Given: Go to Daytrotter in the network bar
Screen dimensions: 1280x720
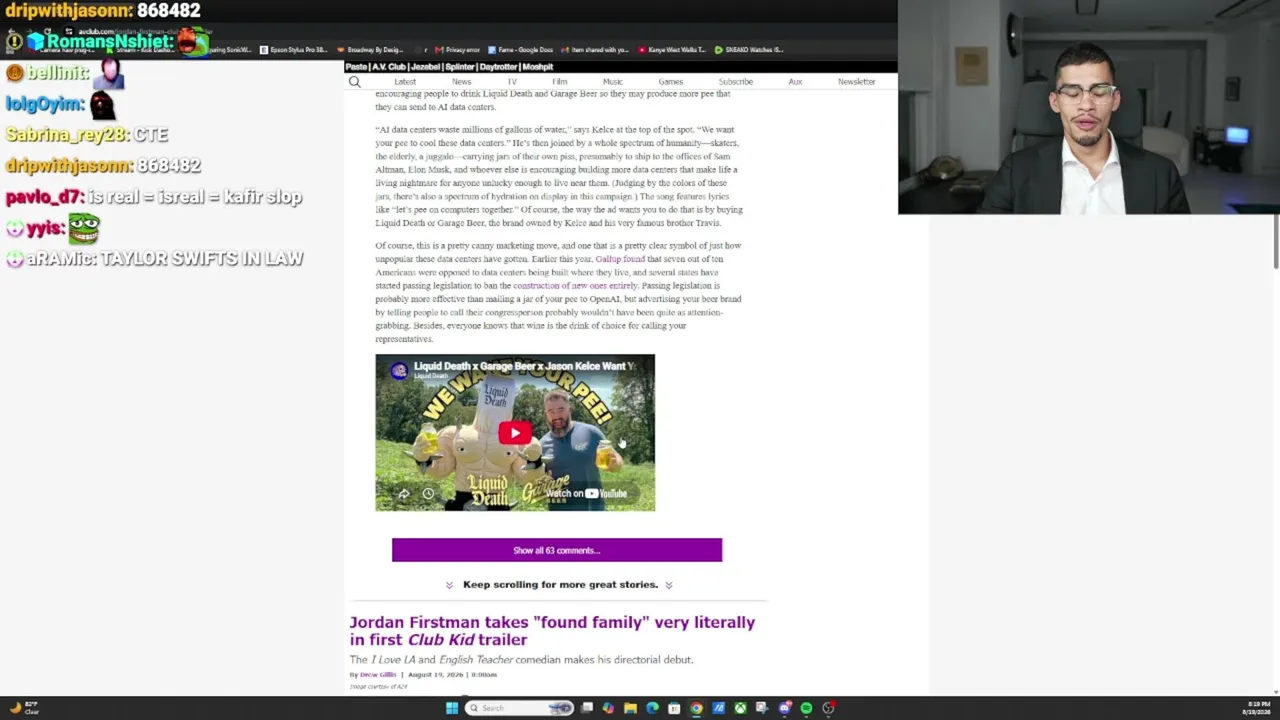Looking at the screenshot, I should [x=499, y=67].
